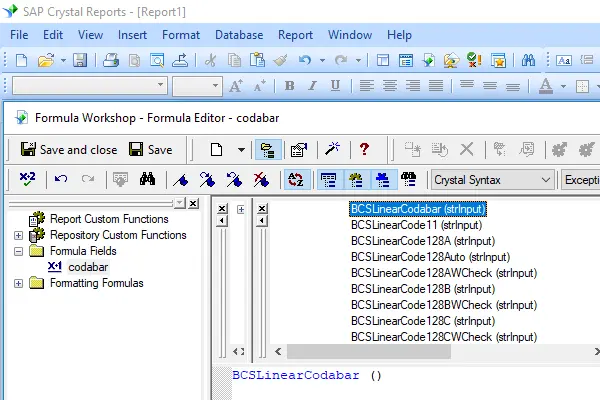Open formula Properties icon
This screenshot has width=600, height=400.
299,149
